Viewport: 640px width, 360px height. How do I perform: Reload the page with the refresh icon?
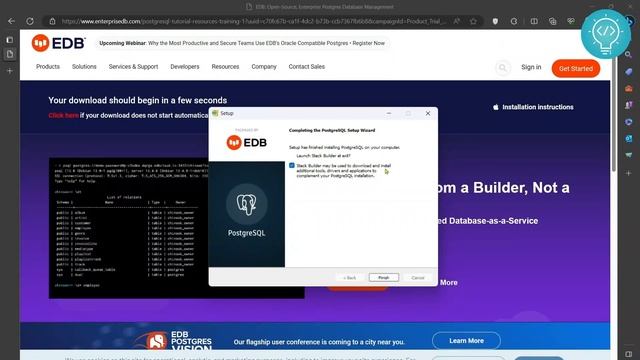[30, 21]
